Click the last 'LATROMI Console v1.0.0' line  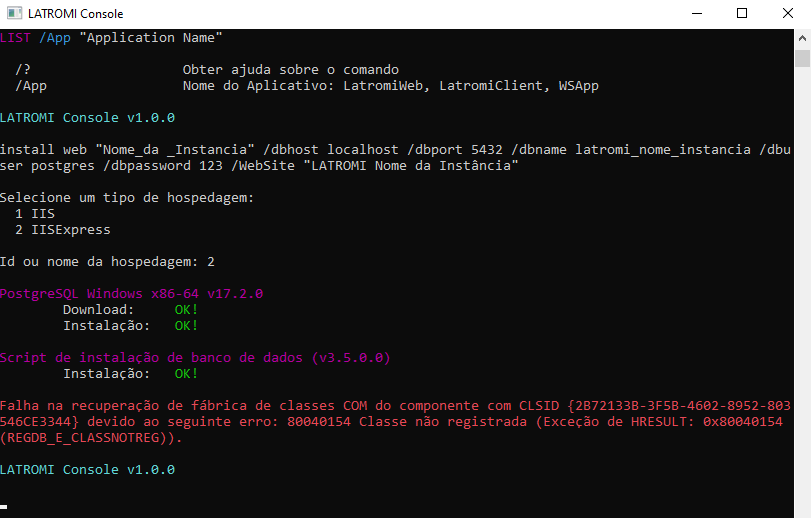(87, 470)
